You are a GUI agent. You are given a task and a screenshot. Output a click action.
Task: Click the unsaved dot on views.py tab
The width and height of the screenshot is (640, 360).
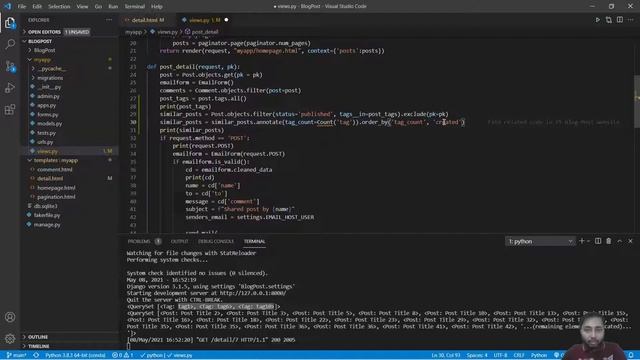coord(226,20)
